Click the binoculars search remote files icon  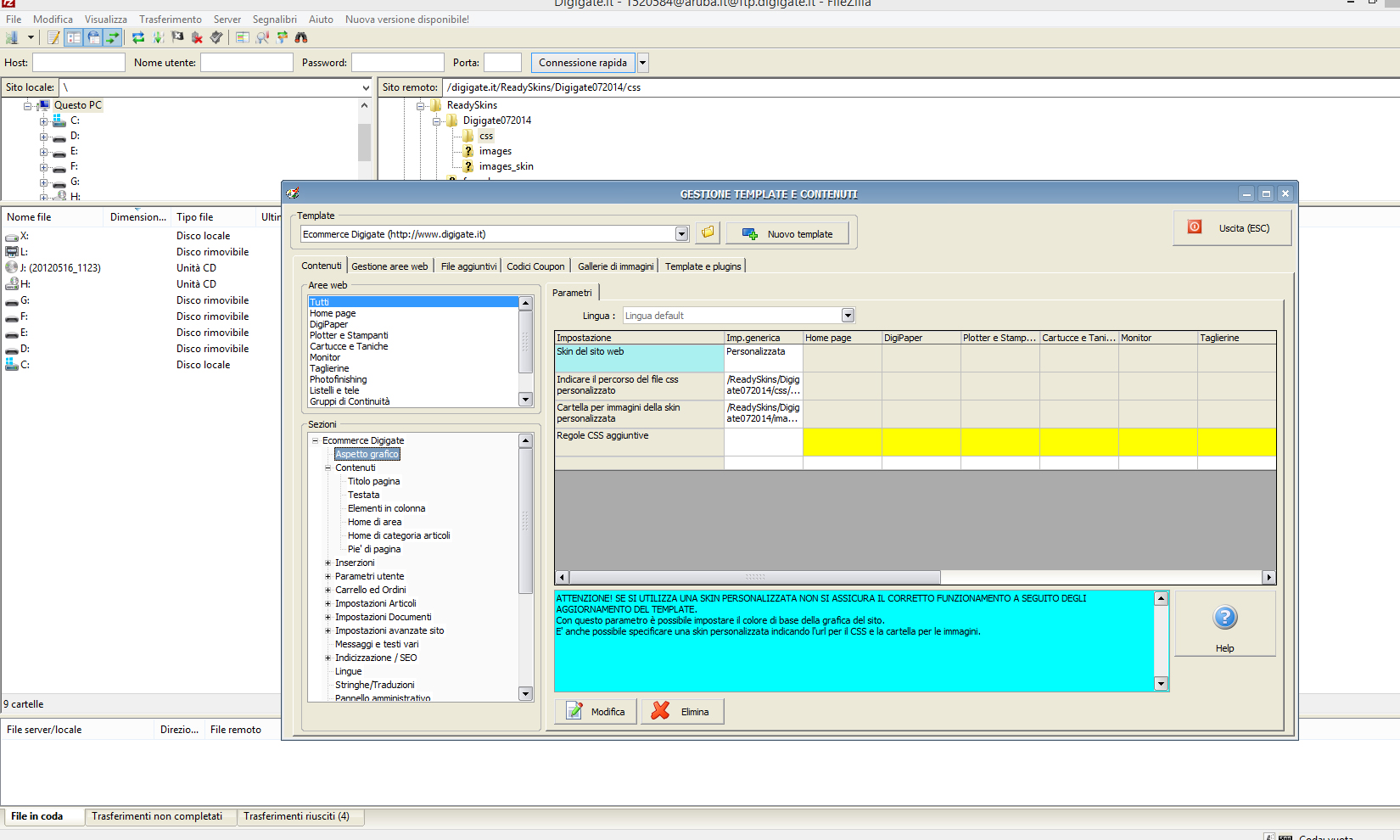pyautogui.click(x=301, y=37)
